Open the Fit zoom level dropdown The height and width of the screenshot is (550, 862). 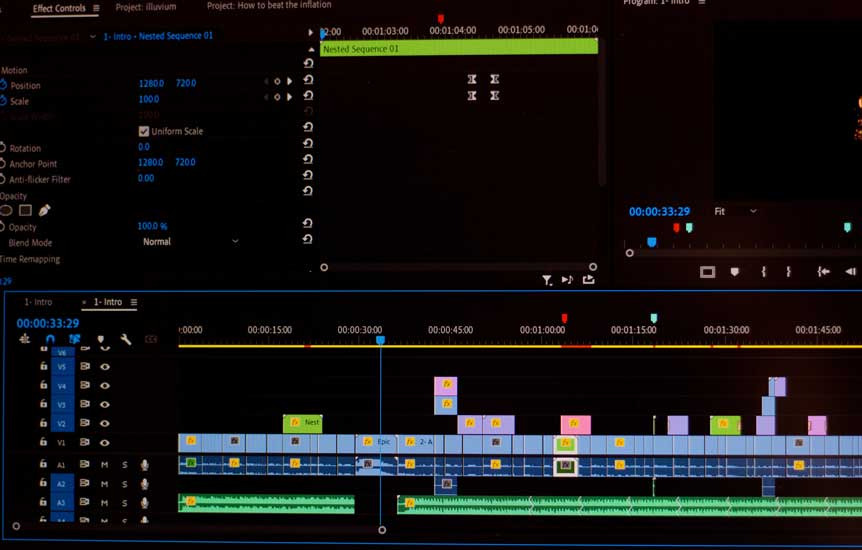coord(734,211)
